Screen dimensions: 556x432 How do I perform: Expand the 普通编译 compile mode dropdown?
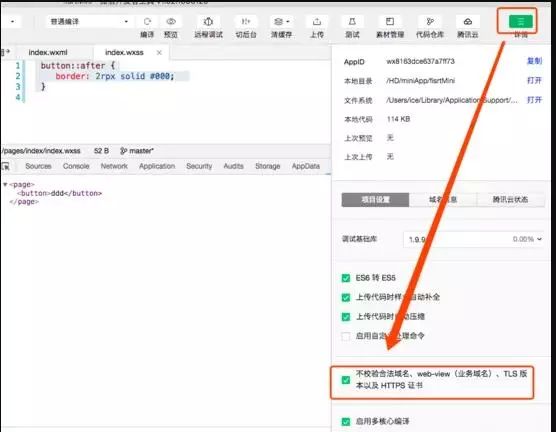[x=89, y=22]
